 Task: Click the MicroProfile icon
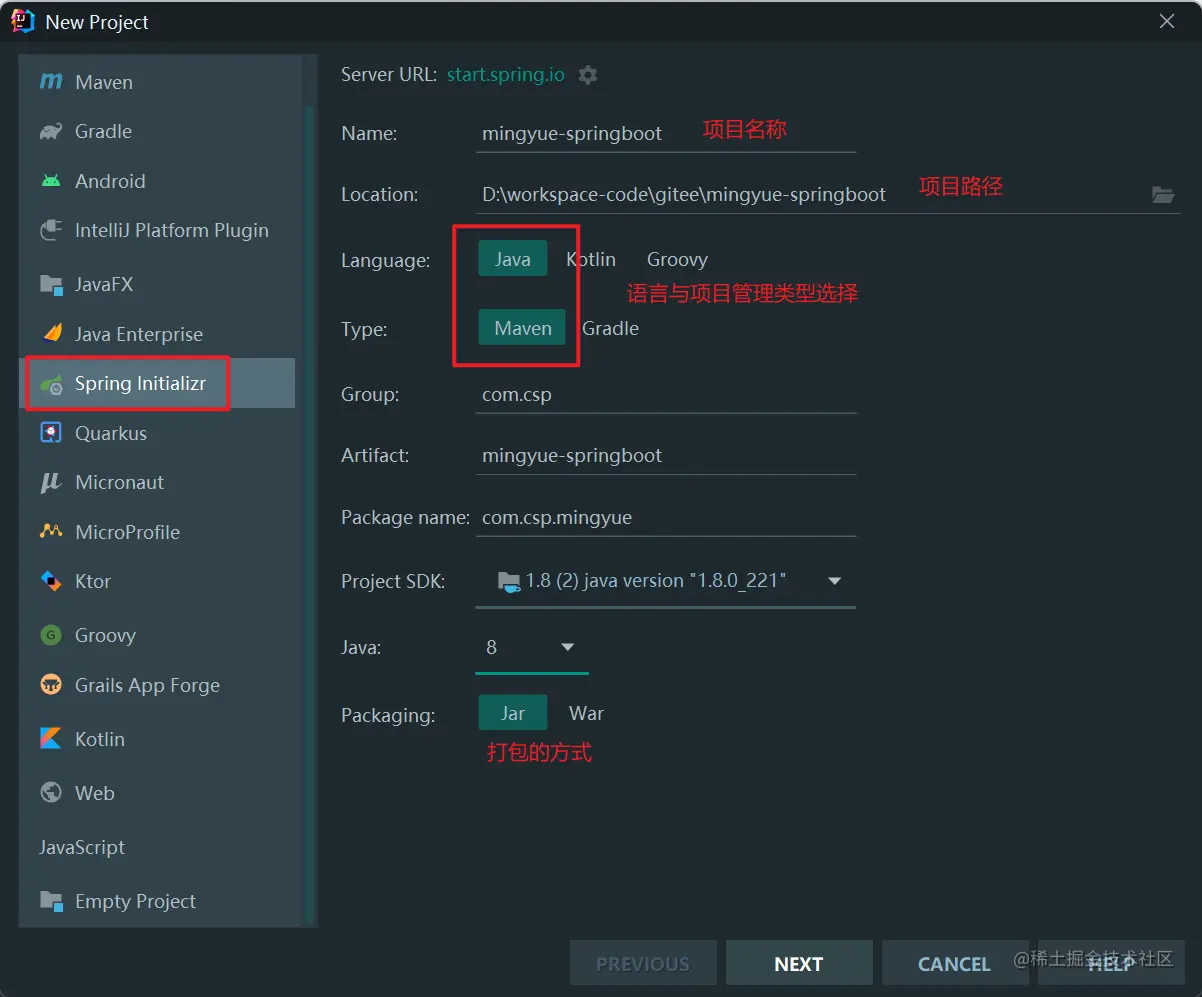pyautogui.click(x=51, y=532)
